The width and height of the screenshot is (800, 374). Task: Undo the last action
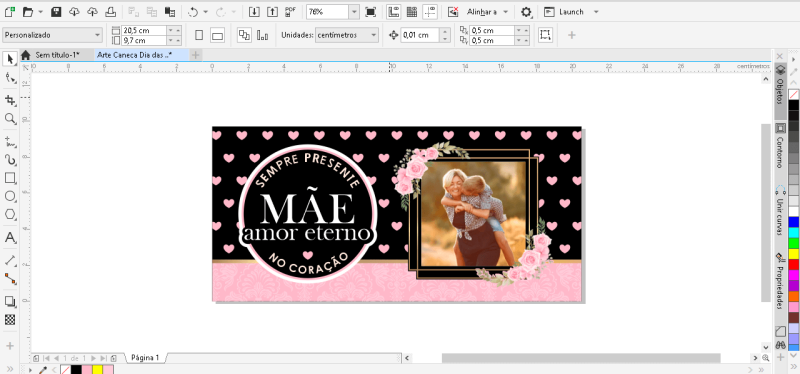click(x=193, y=11)
